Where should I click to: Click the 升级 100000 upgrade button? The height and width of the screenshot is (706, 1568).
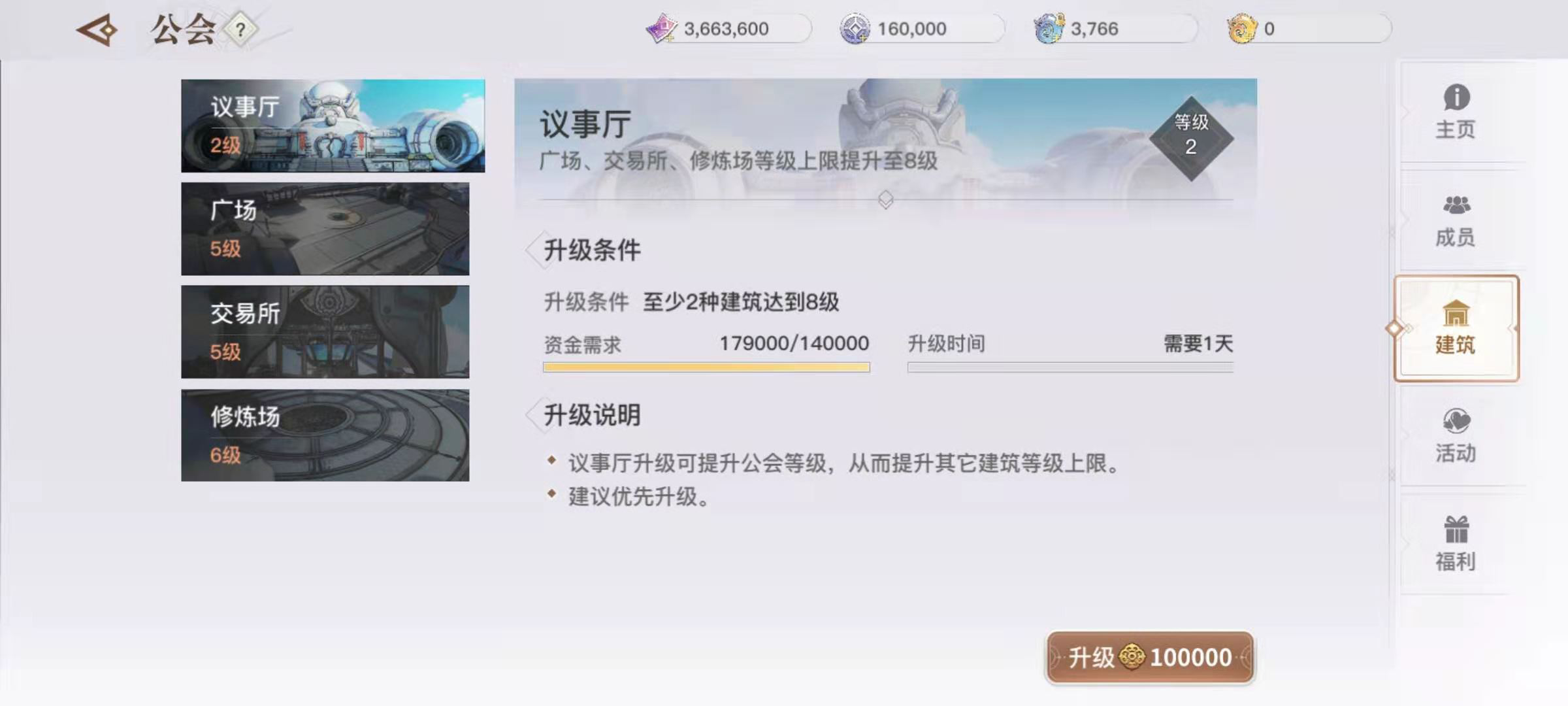tap(1150, 657)
